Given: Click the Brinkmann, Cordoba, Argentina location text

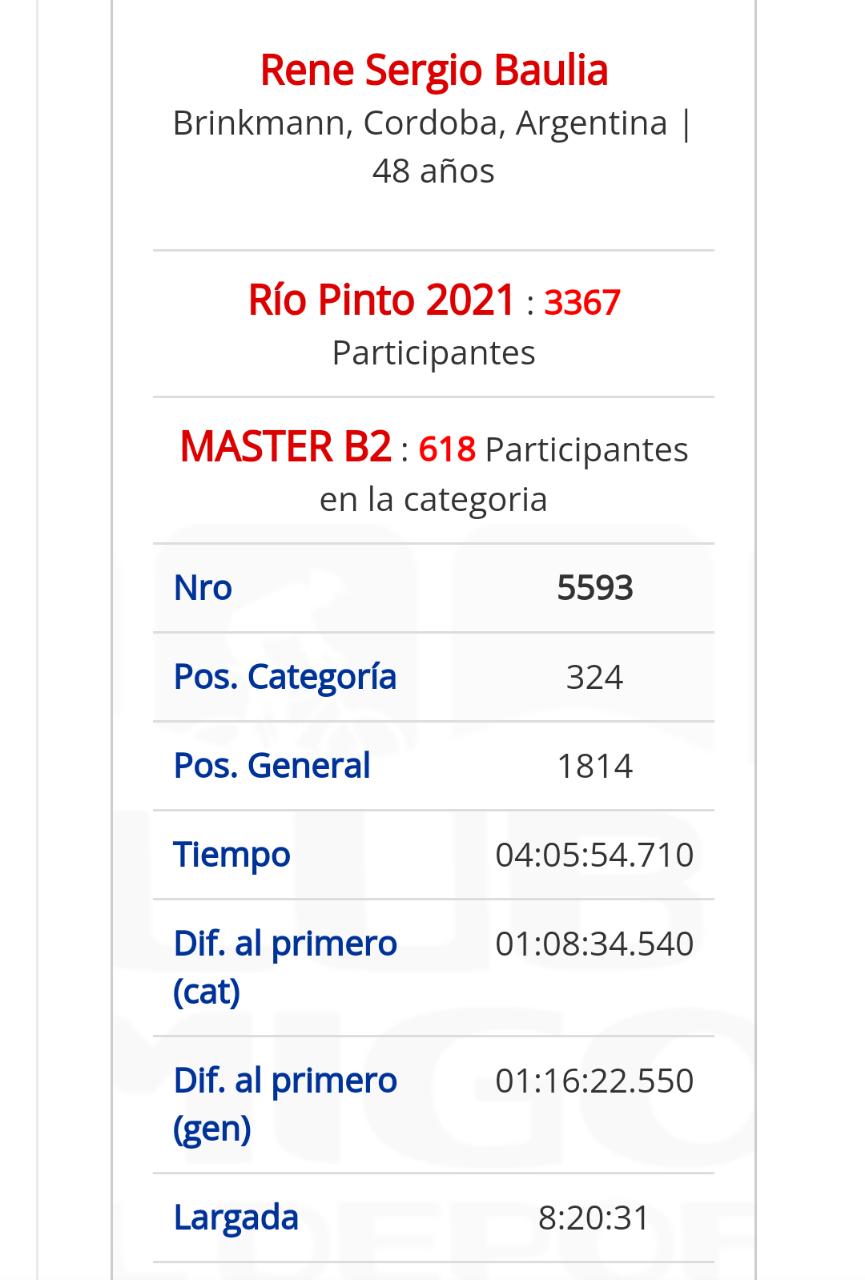Looking at the screenshot, I should (x=420, y=123).
